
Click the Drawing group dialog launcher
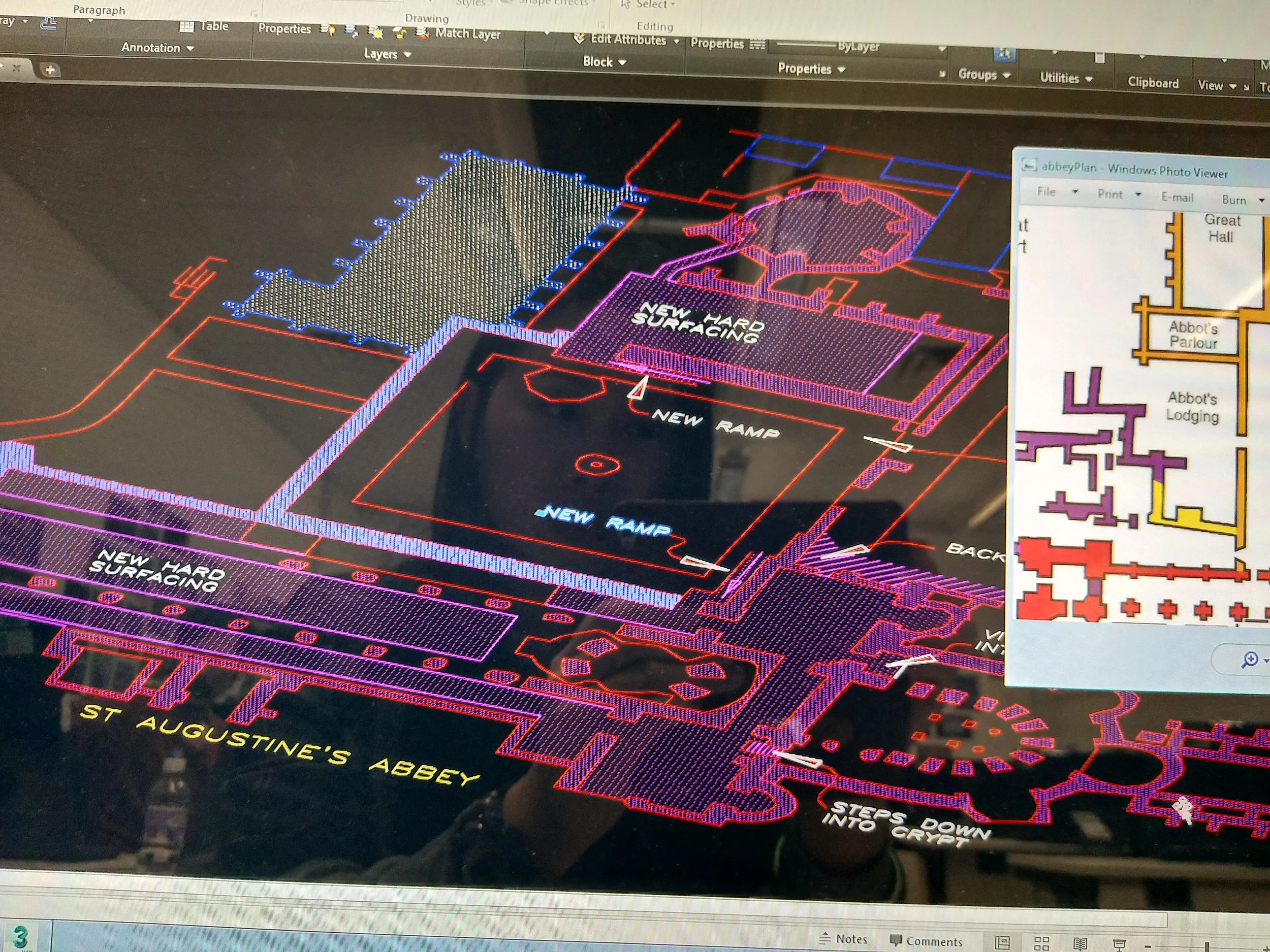pos(601,25)
